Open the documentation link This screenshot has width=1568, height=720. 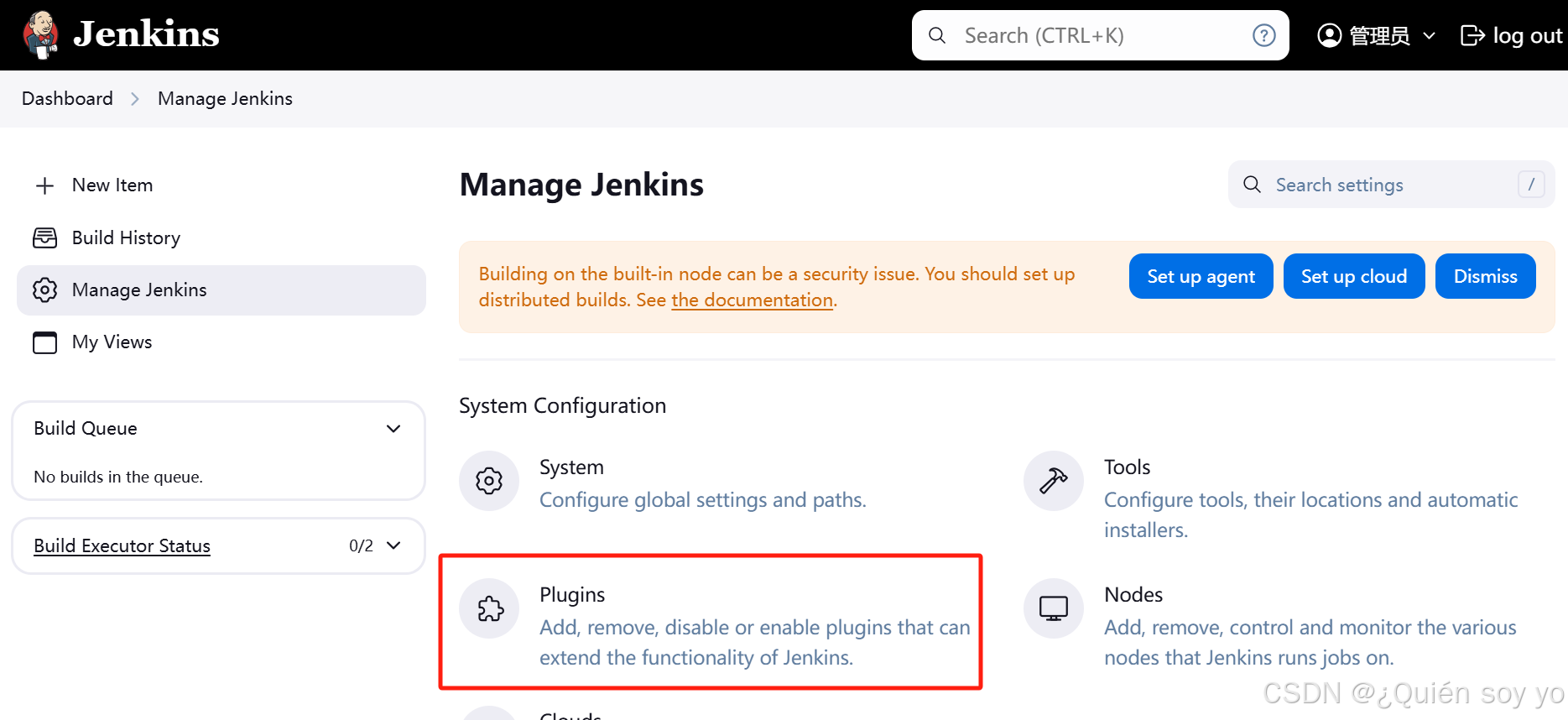point(752,300)
